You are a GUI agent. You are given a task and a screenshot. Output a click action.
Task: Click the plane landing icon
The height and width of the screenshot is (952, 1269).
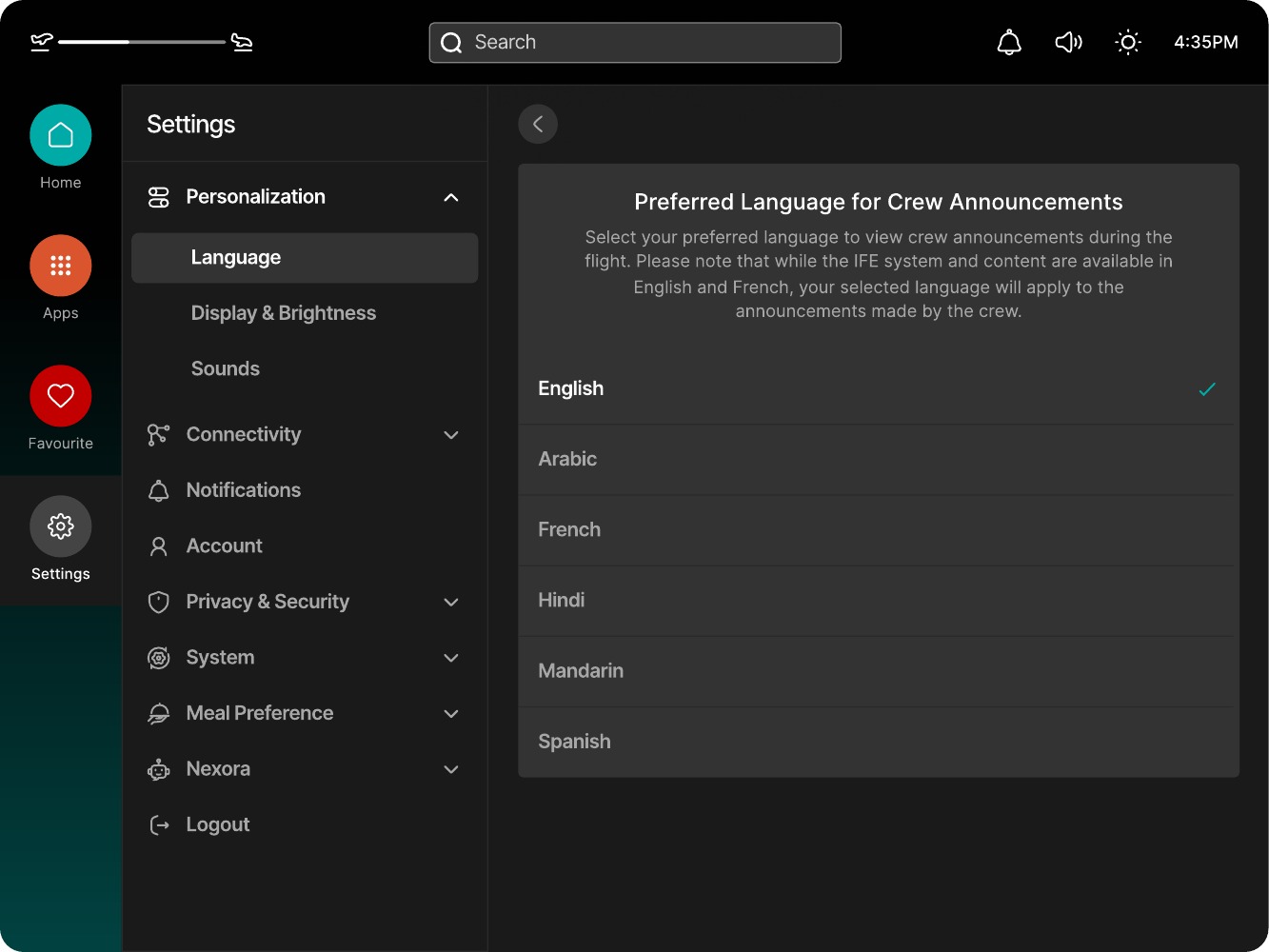242,42
